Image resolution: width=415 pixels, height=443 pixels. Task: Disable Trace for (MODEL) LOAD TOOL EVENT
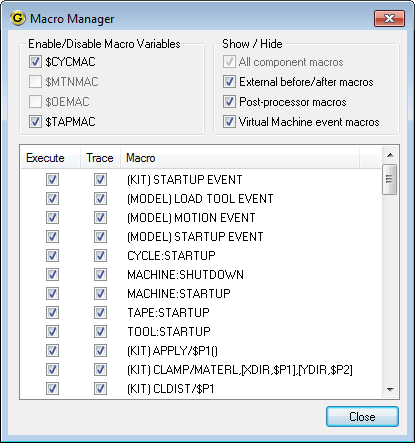[x=100, y=199]
